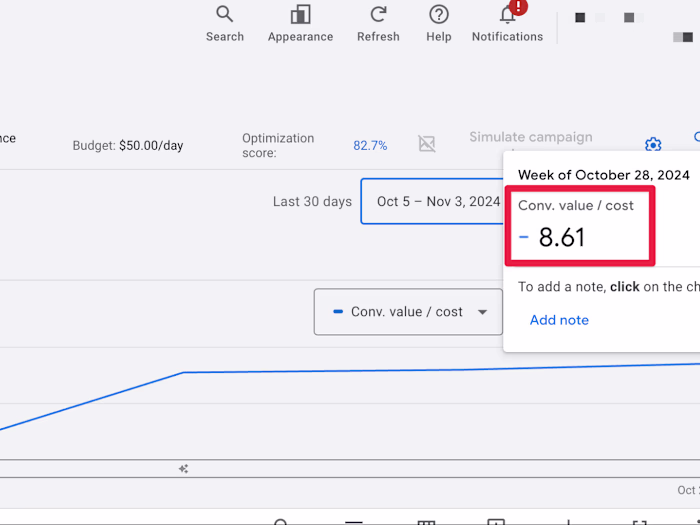Click the blue settings gear icon
Image resolution: width=700 pixels, height=525 pixels.
653,144
